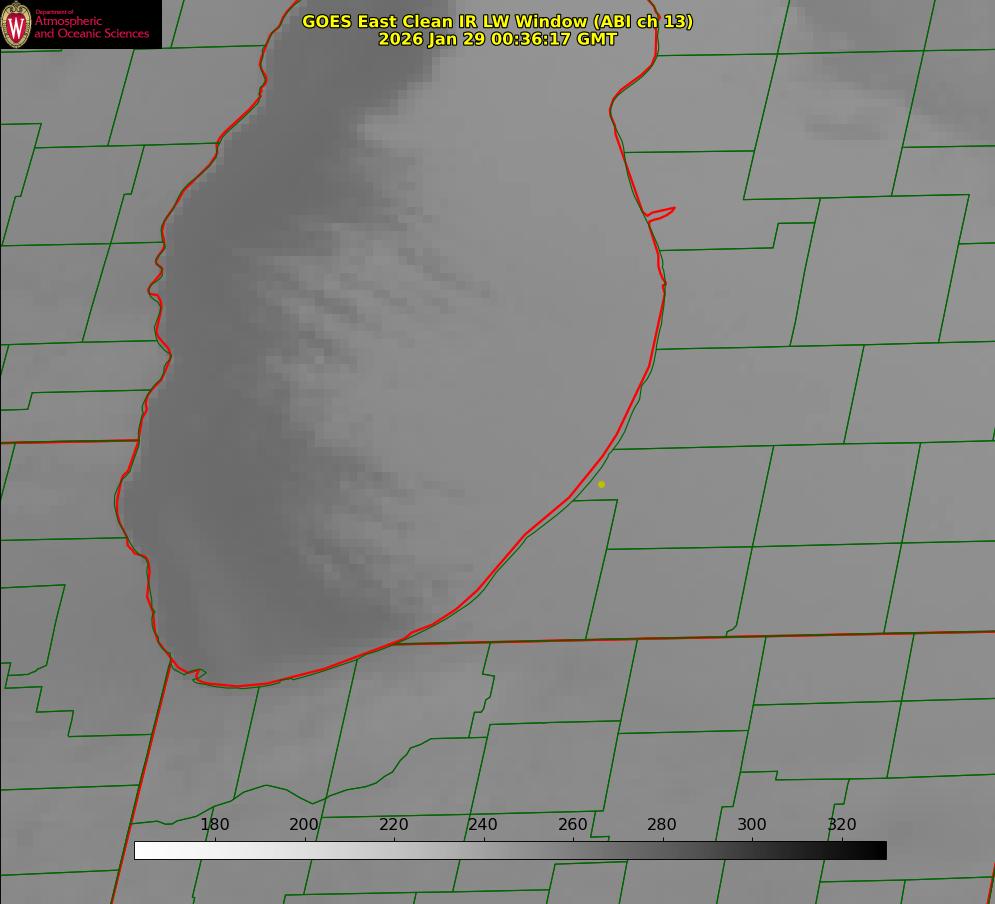
Task: Click the 2026 Jan 29 timestamp text
Action: (497, 39)
